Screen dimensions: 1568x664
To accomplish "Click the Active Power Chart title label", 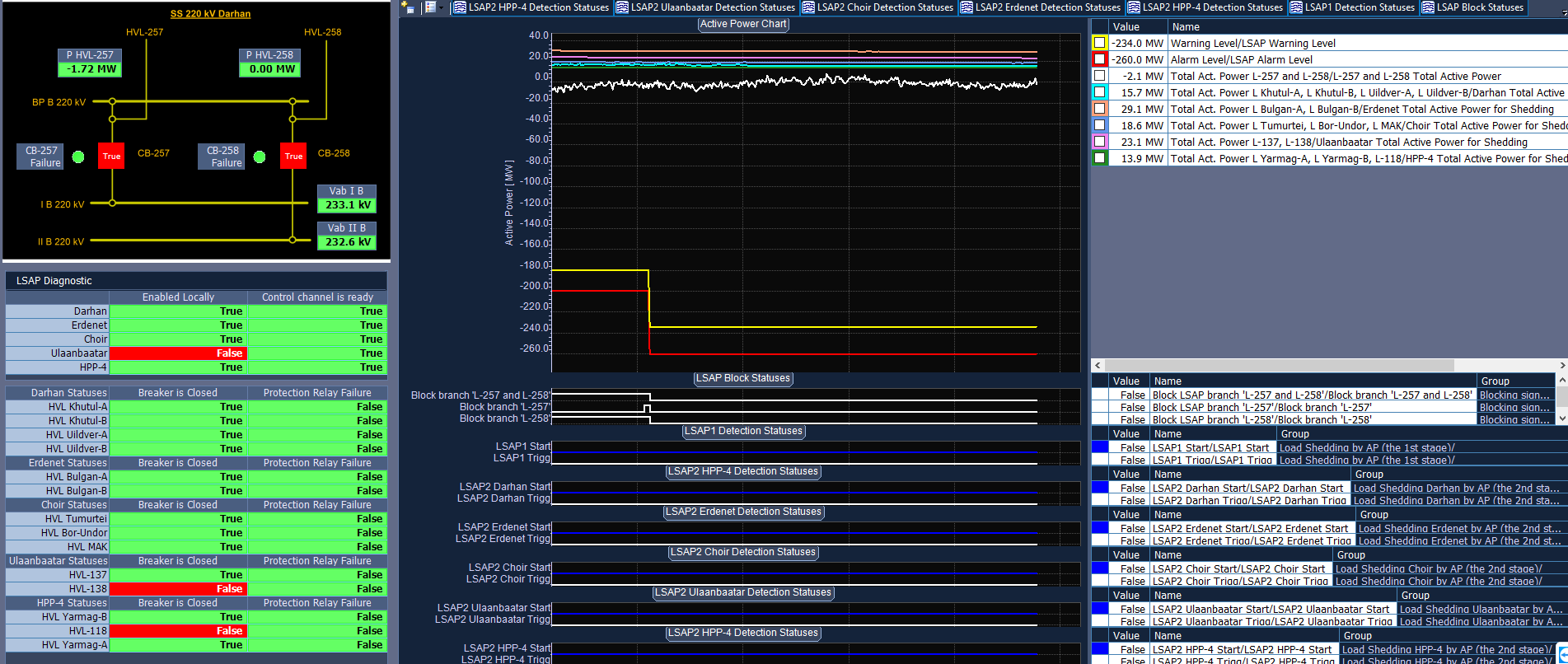I will coord(743,24).
